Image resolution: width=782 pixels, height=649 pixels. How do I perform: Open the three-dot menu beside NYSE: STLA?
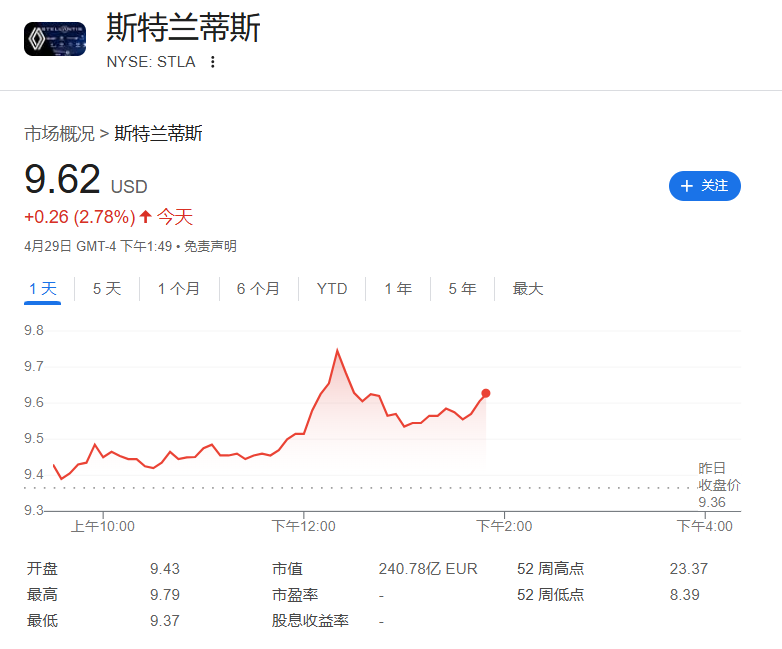coord(213,62)
